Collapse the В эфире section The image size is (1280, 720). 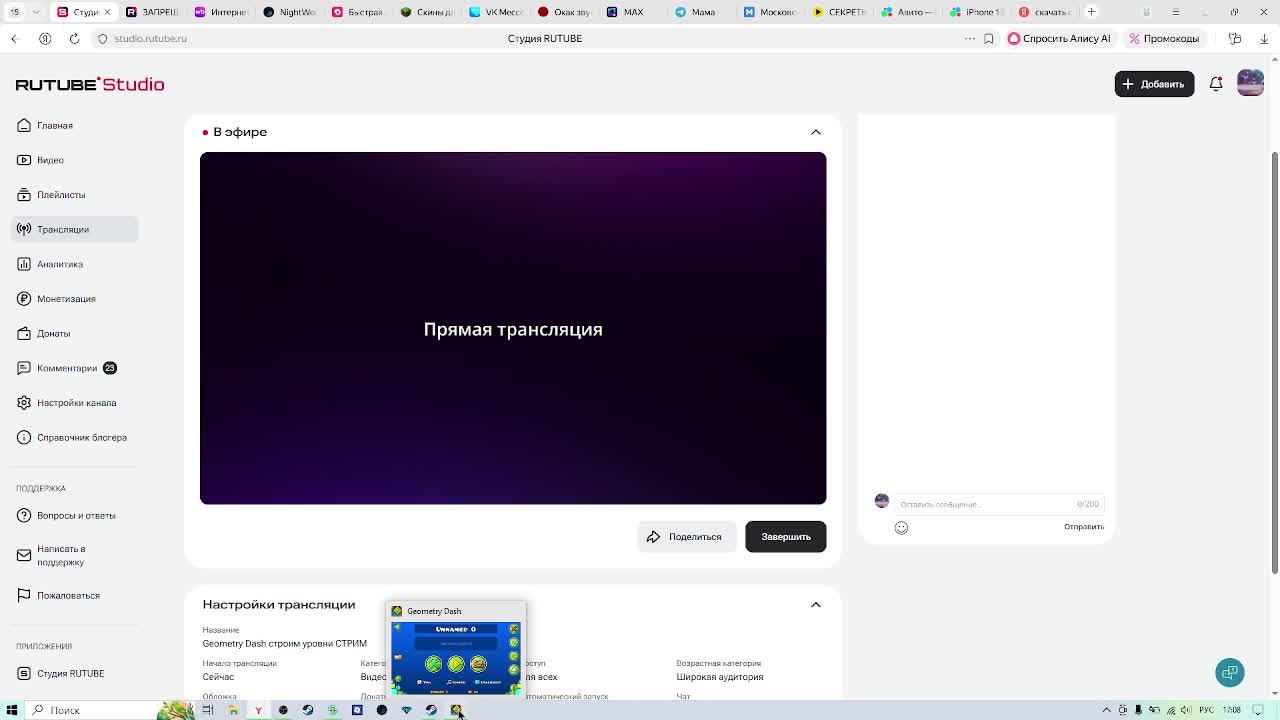pos(816,132)
